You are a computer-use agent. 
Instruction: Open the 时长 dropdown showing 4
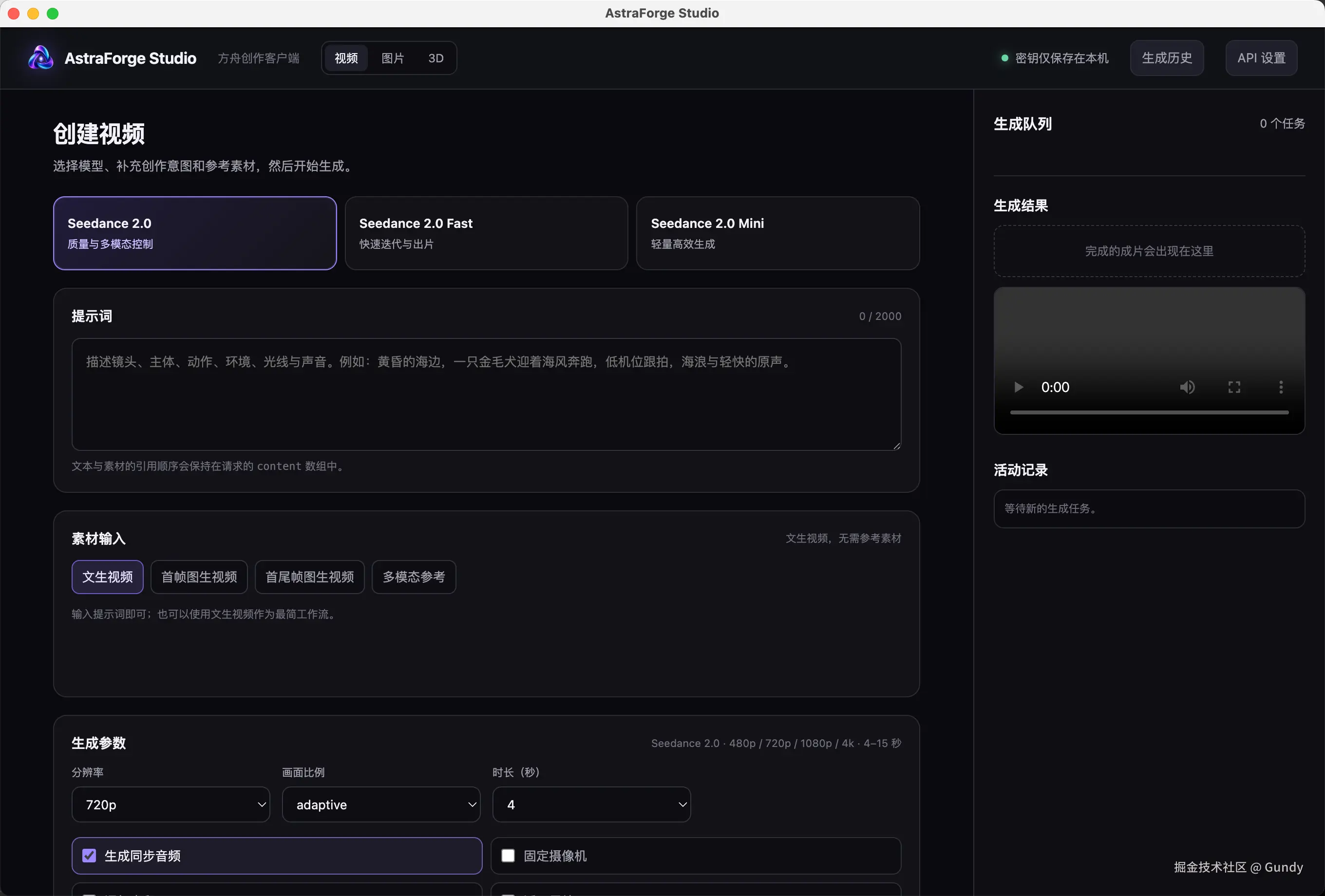[591, 804]
